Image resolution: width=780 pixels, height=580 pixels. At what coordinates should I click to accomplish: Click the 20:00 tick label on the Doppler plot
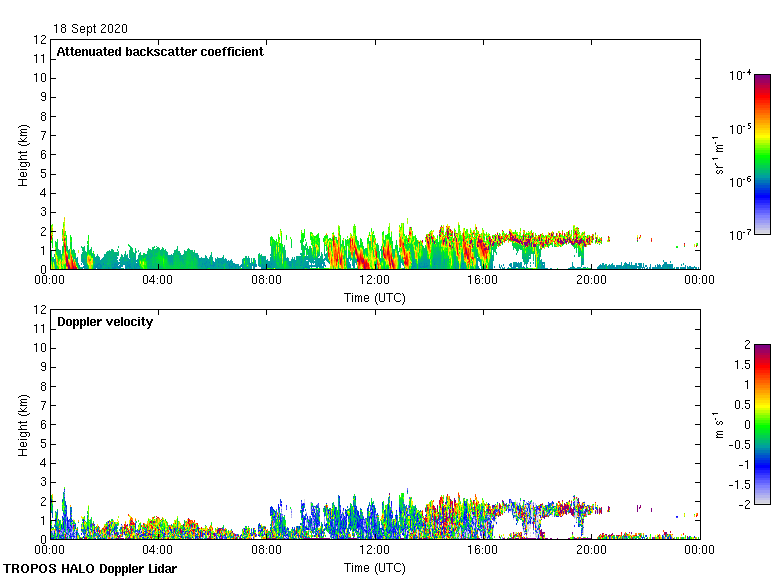pos(591,550)
